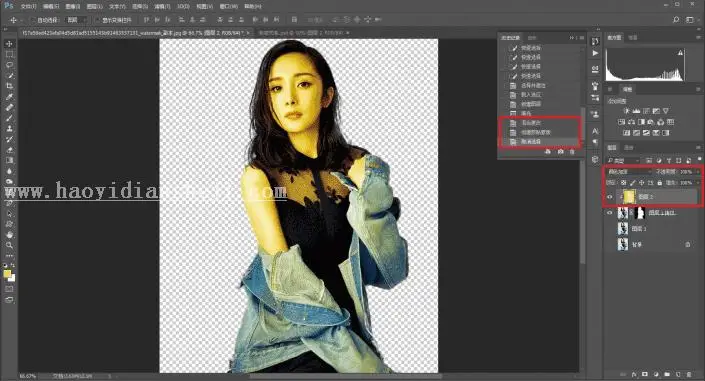Select the Gradient tool
The image size is (705, 381).
[x=9, y=161]
